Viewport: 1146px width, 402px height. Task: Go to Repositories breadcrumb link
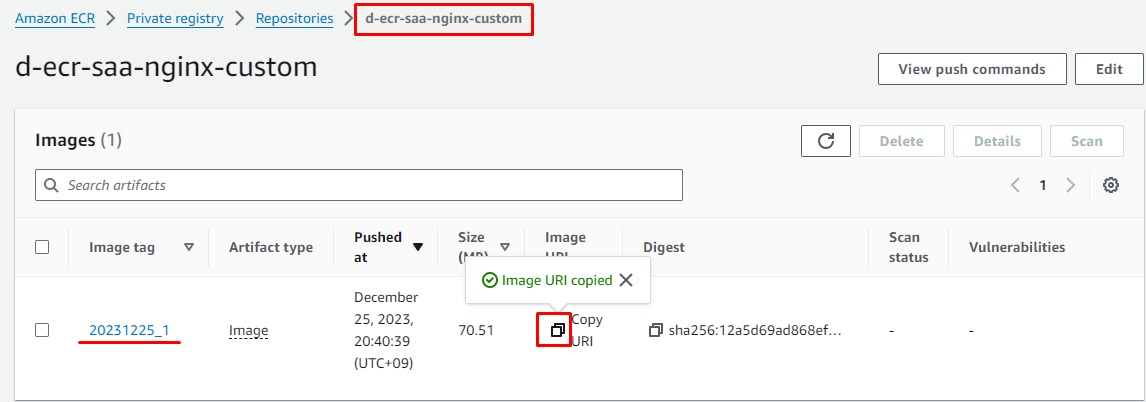coord(294,18)
